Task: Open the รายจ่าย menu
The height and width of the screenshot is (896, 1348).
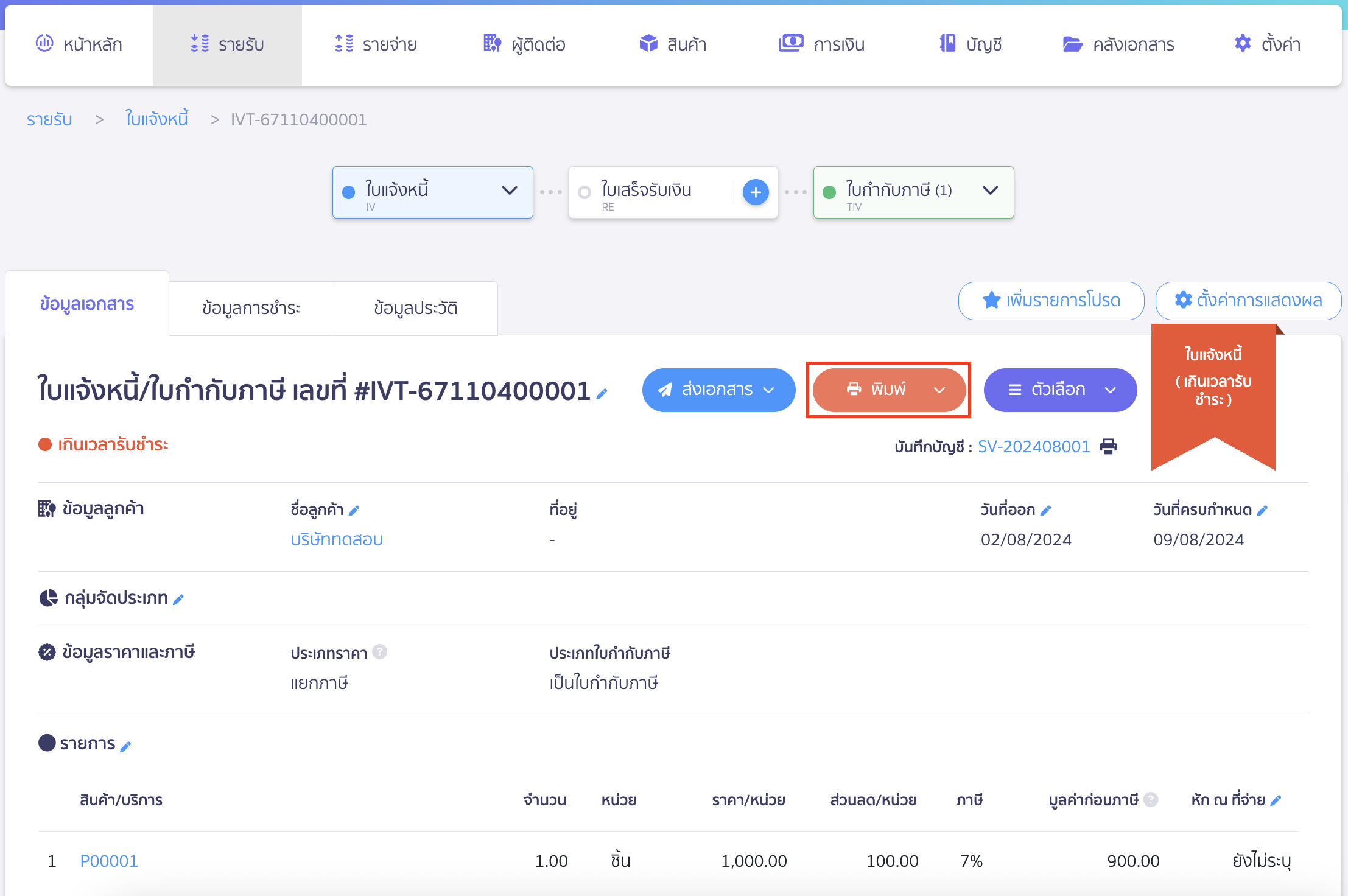Action: [376, 44]
